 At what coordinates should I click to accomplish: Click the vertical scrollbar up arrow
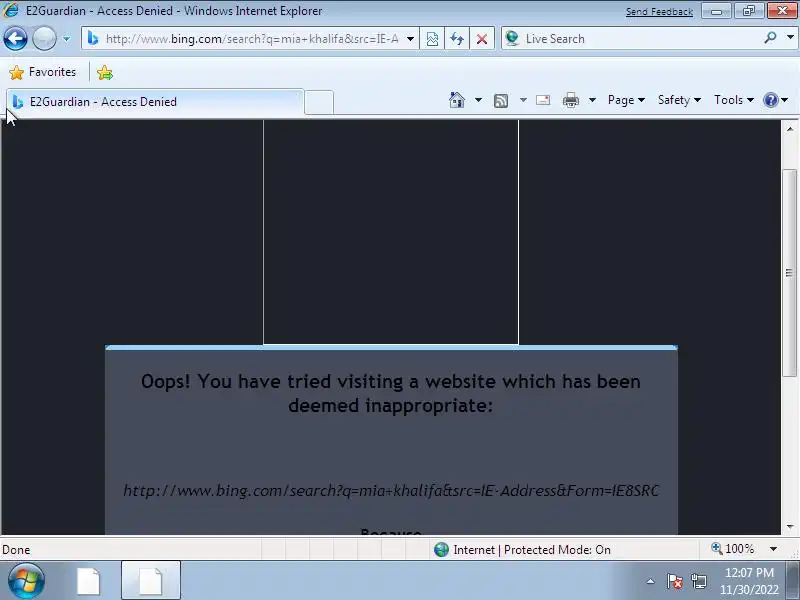pos(790,129)
